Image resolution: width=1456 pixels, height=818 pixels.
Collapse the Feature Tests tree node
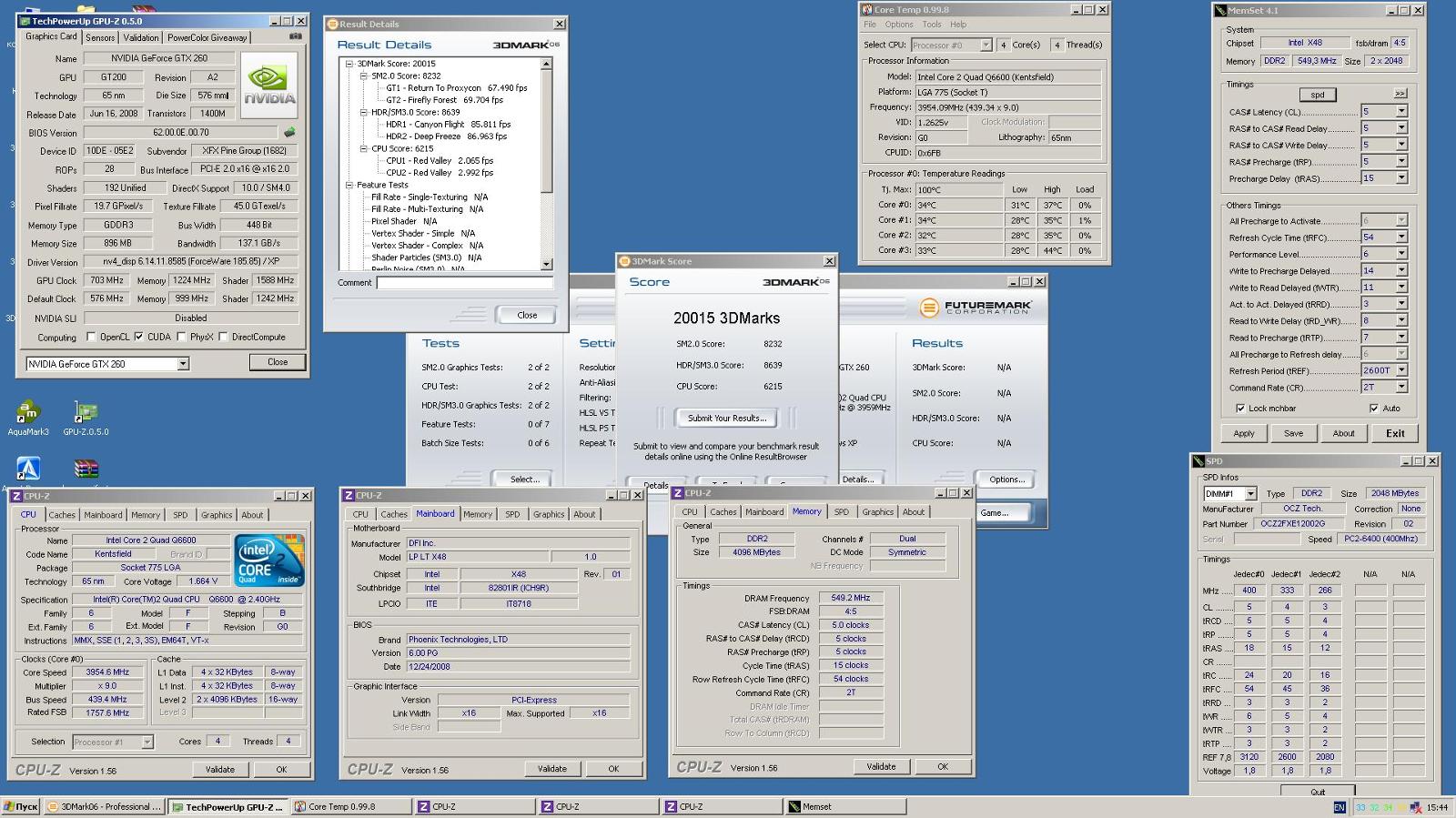coord(349,185)
